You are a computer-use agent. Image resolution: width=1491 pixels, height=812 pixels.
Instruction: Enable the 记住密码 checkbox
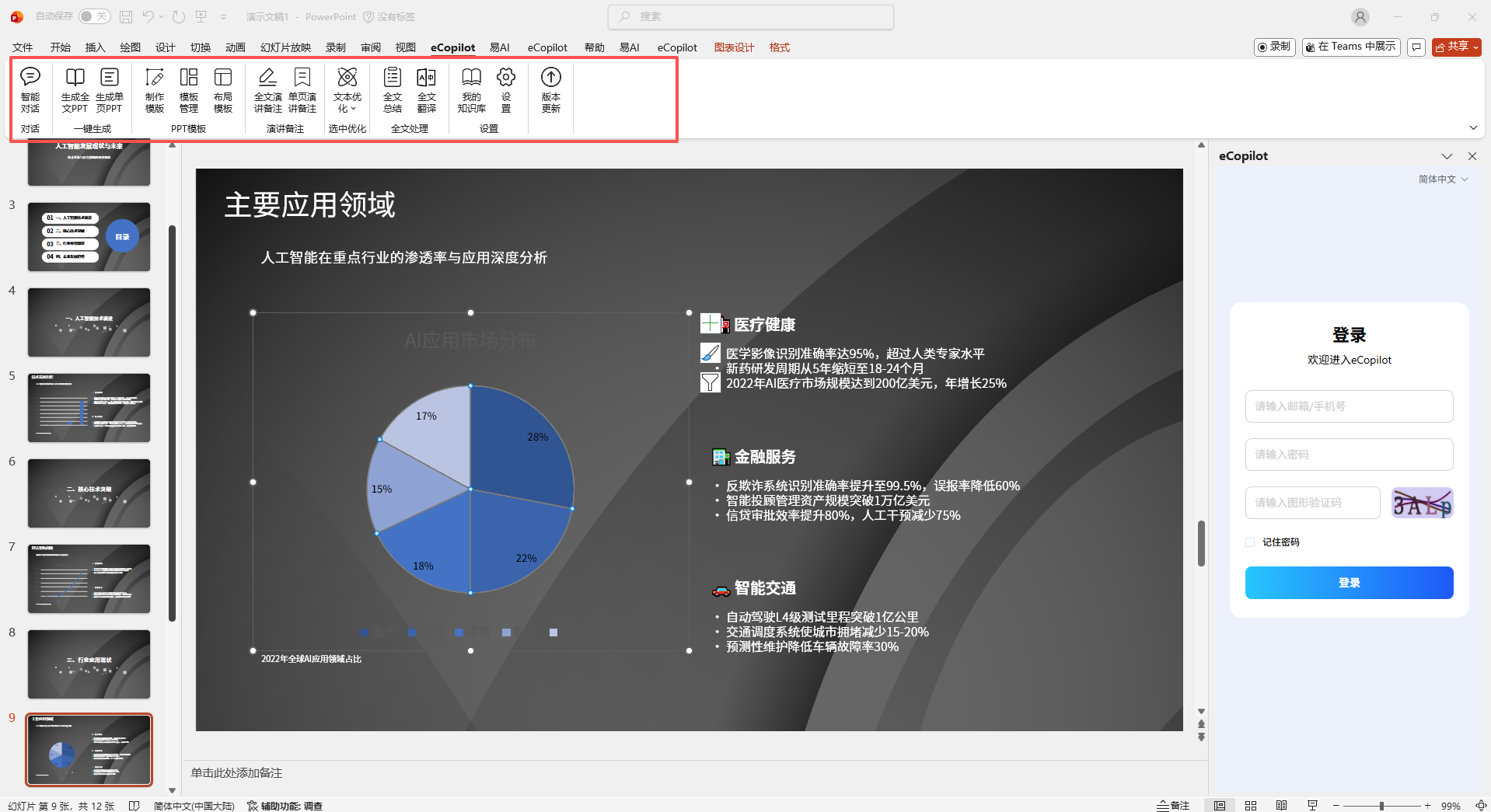point(1249,542)
